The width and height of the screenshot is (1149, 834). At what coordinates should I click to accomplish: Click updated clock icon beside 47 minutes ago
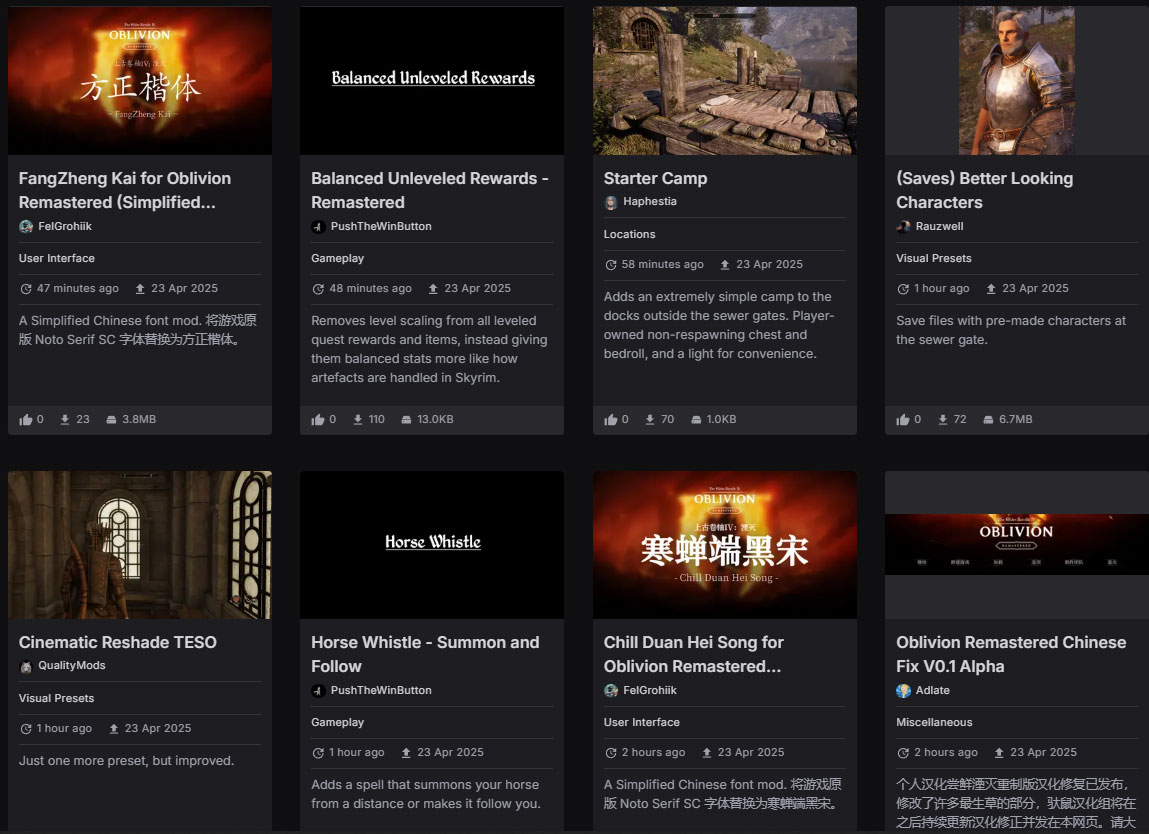click(x=26, y=289)
